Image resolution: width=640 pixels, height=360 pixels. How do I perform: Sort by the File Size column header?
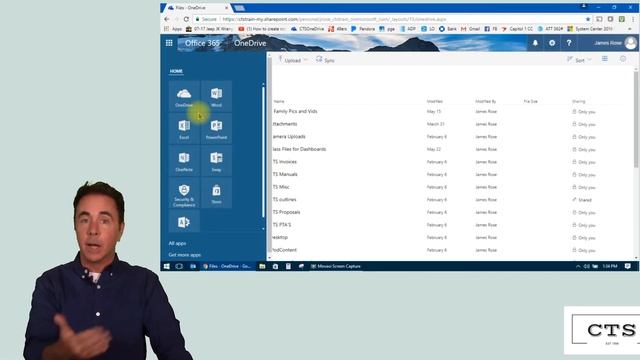click(x=531, y=101)
